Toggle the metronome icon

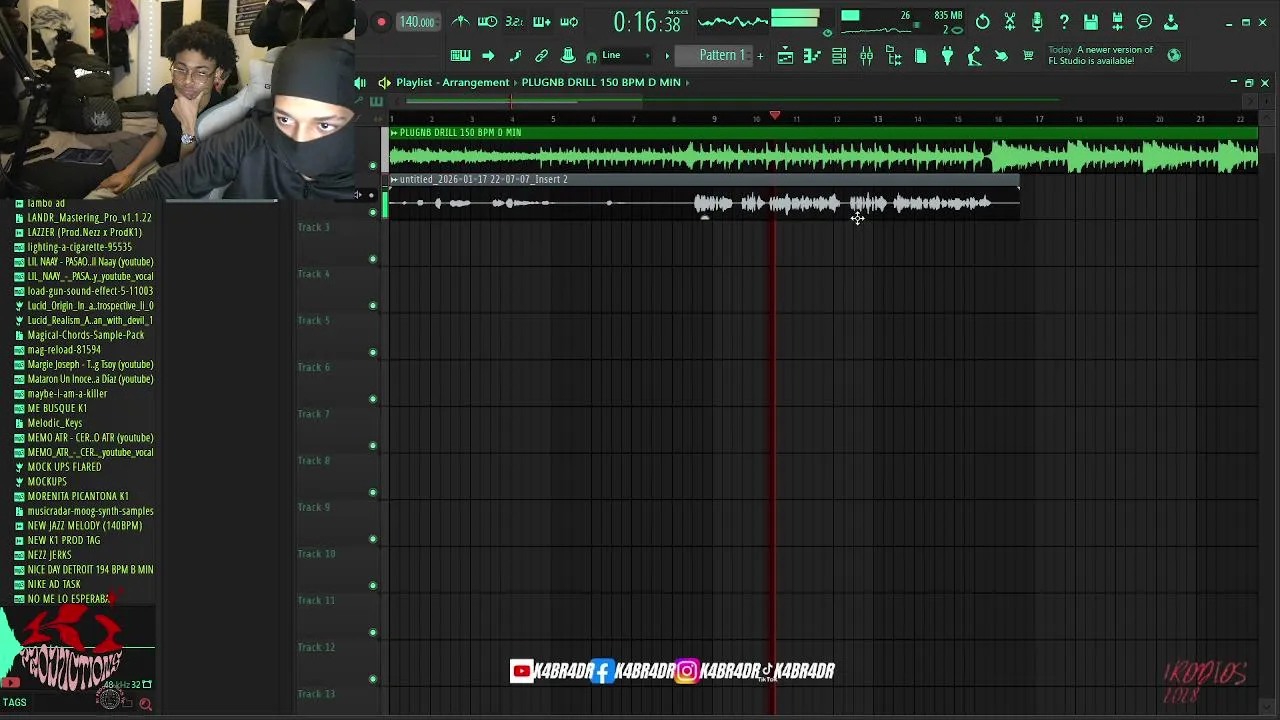(460, 22)
